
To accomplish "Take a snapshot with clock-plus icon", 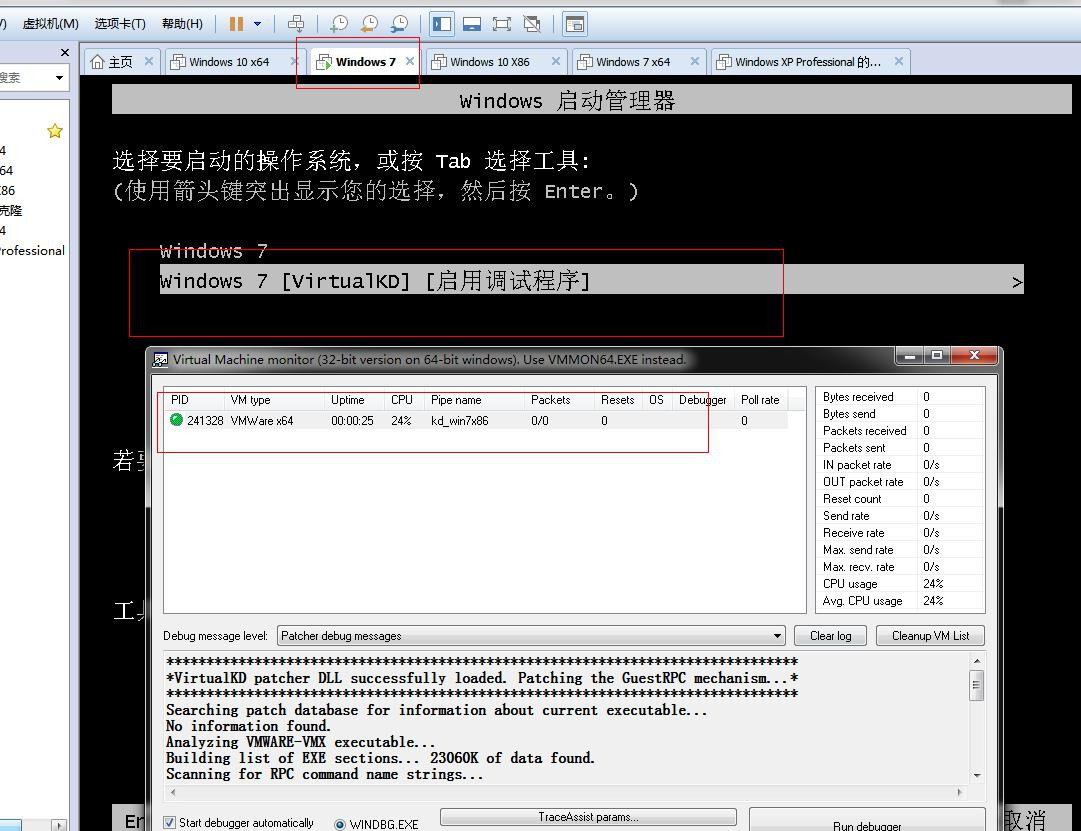I will (339, 23).
